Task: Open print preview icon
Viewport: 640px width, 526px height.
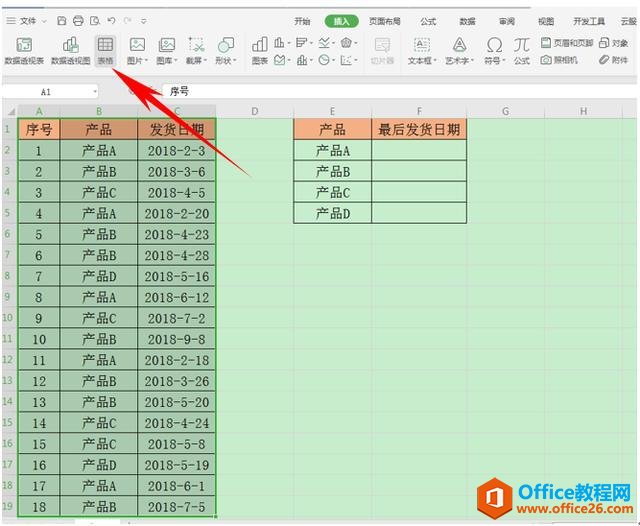Action: coord(95,21)
